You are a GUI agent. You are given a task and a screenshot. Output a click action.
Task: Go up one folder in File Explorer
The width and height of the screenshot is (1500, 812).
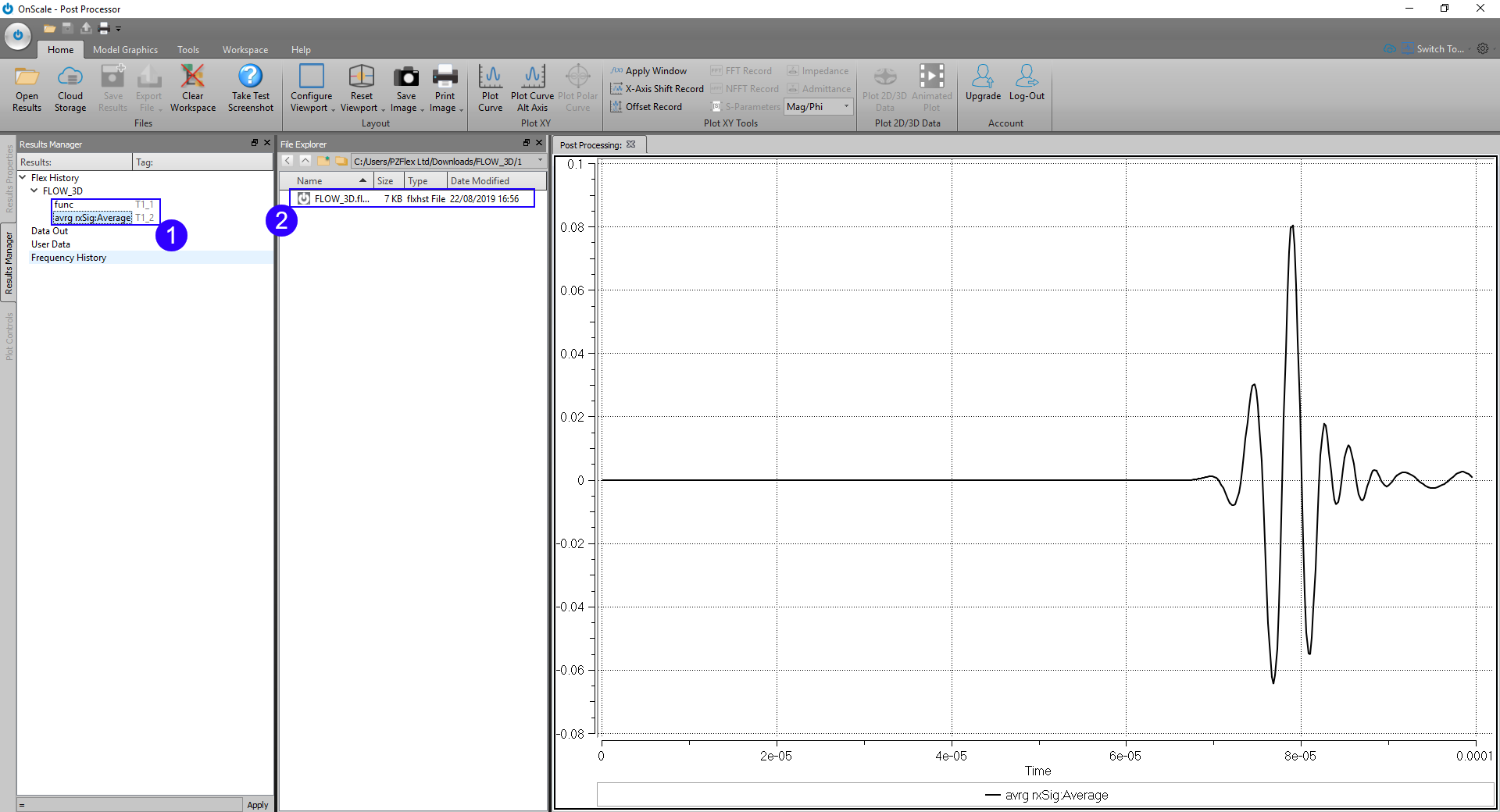[305, 161]
